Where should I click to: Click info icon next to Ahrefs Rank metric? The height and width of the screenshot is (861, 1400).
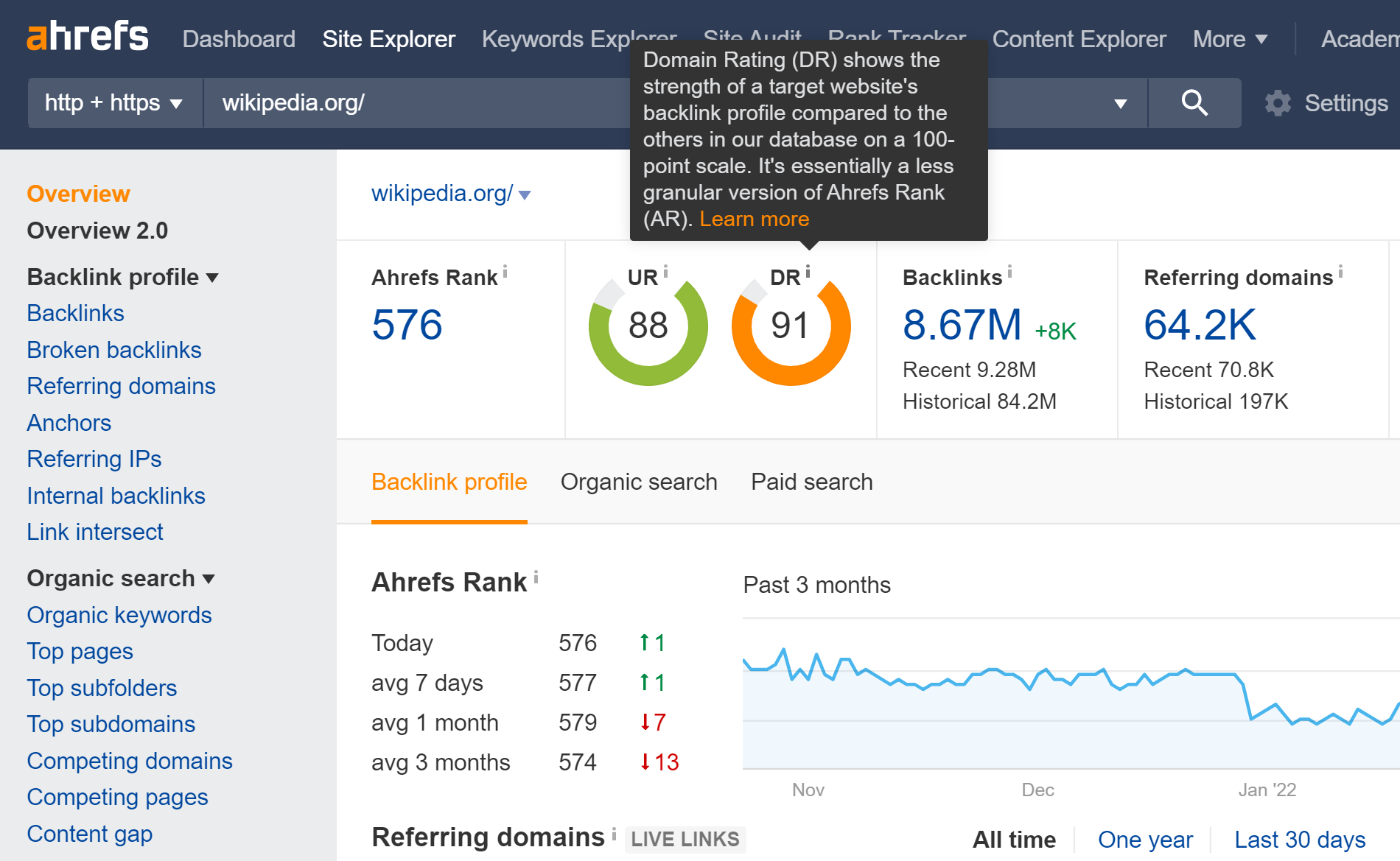[505, 272]
